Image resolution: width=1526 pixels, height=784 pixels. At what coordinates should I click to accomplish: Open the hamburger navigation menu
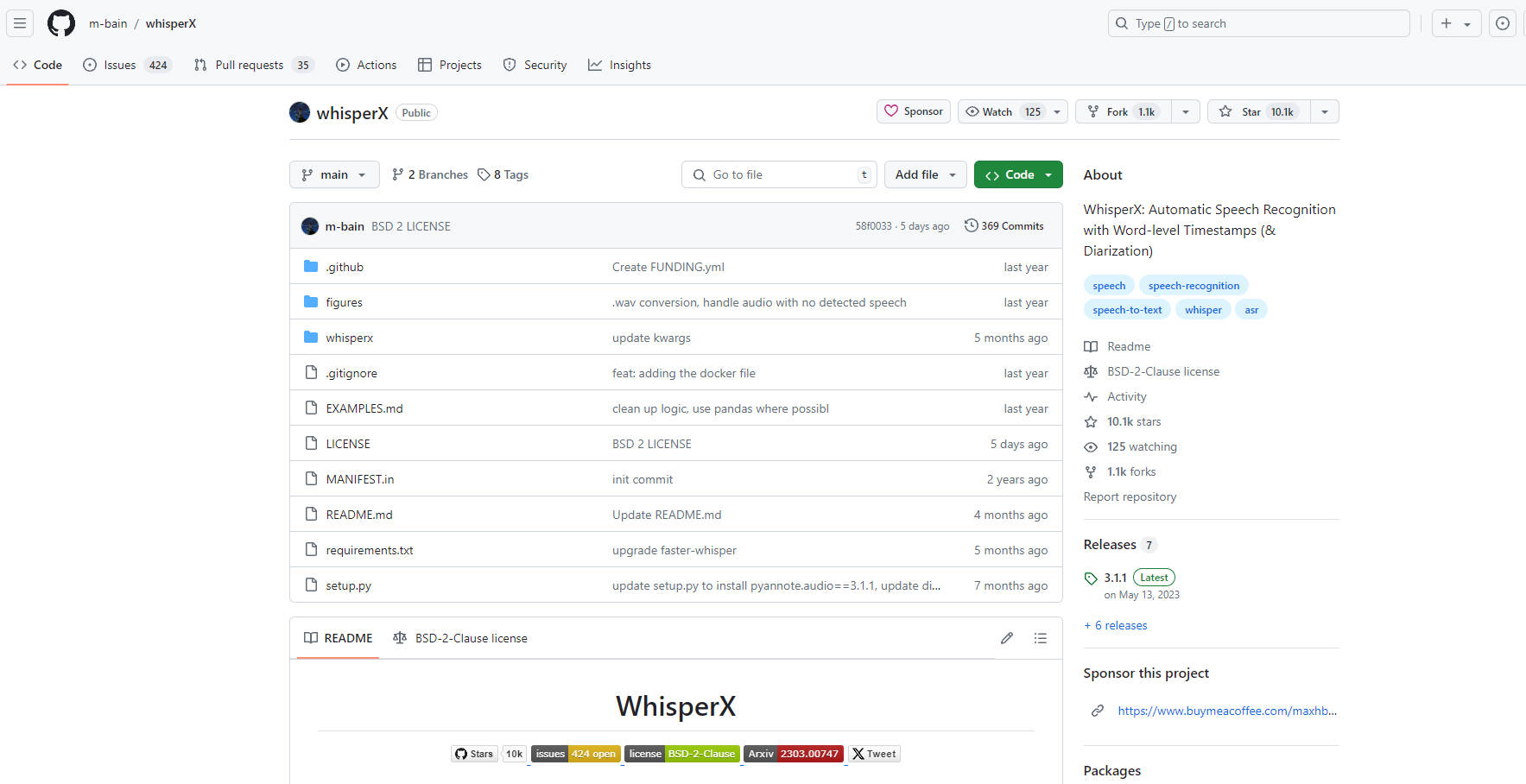click(20, 23)
